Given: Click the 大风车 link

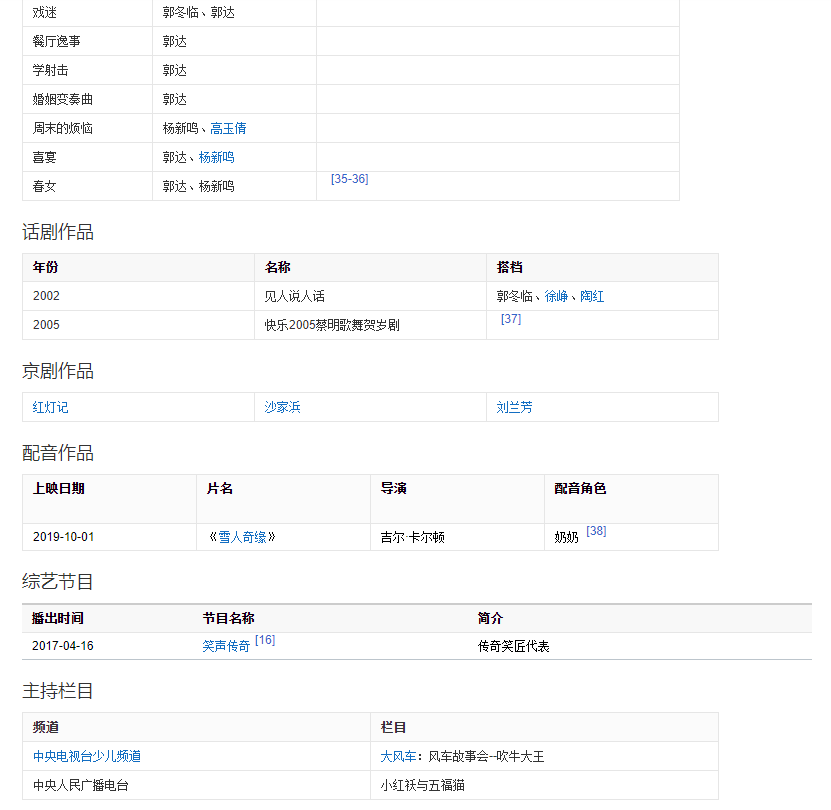Looking at the screenshot, I should click(398, 756).
